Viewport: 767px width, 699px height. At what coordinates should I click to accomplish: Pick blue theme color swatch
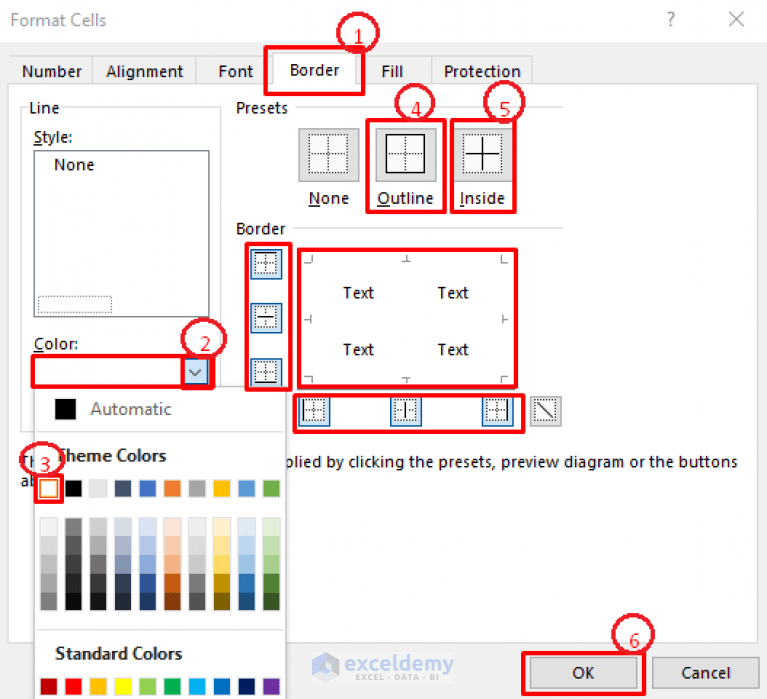pyautogui.click(x=148, y=488)
